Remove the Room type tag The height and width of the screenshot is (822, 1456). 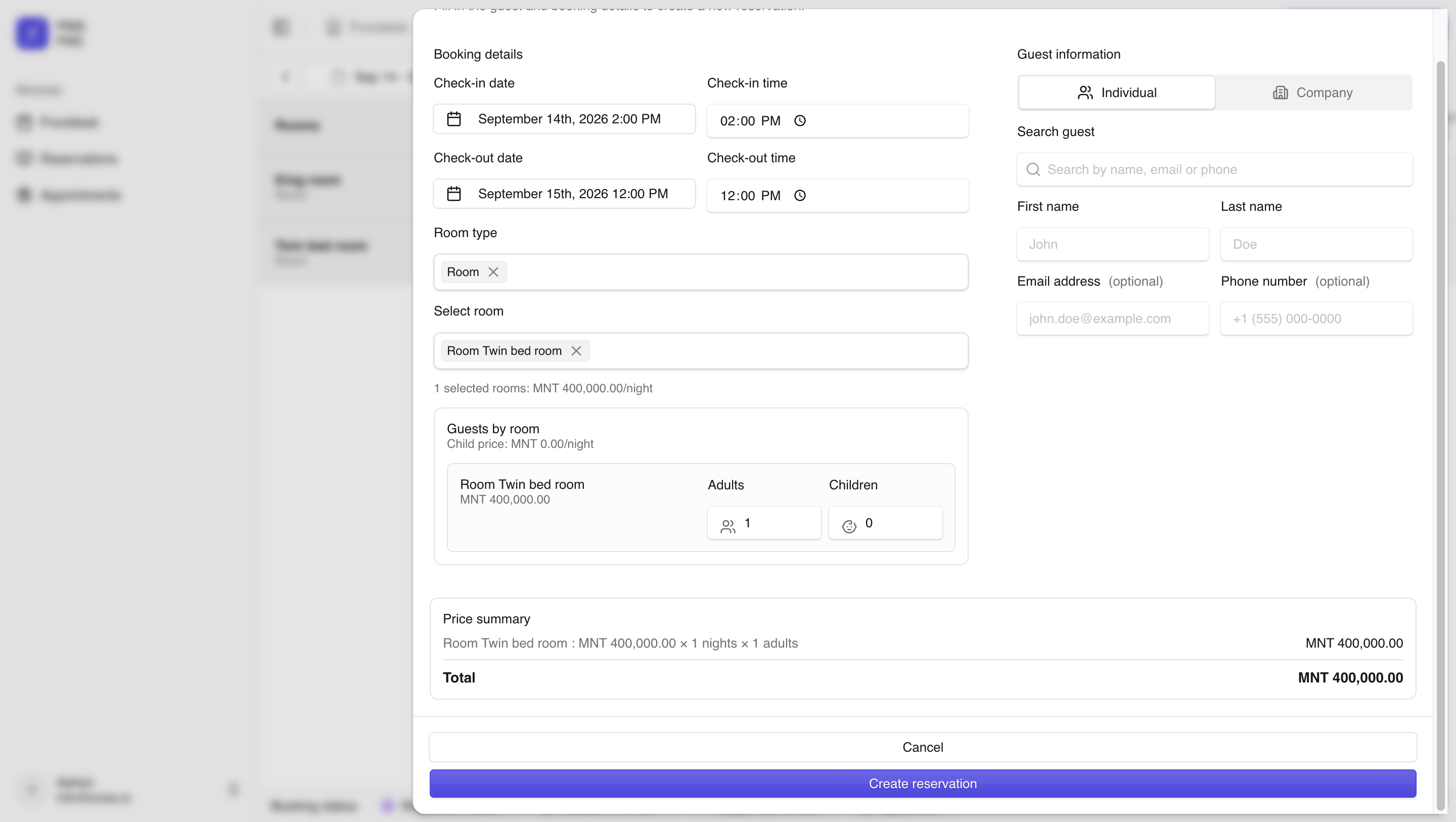point(493,272)
